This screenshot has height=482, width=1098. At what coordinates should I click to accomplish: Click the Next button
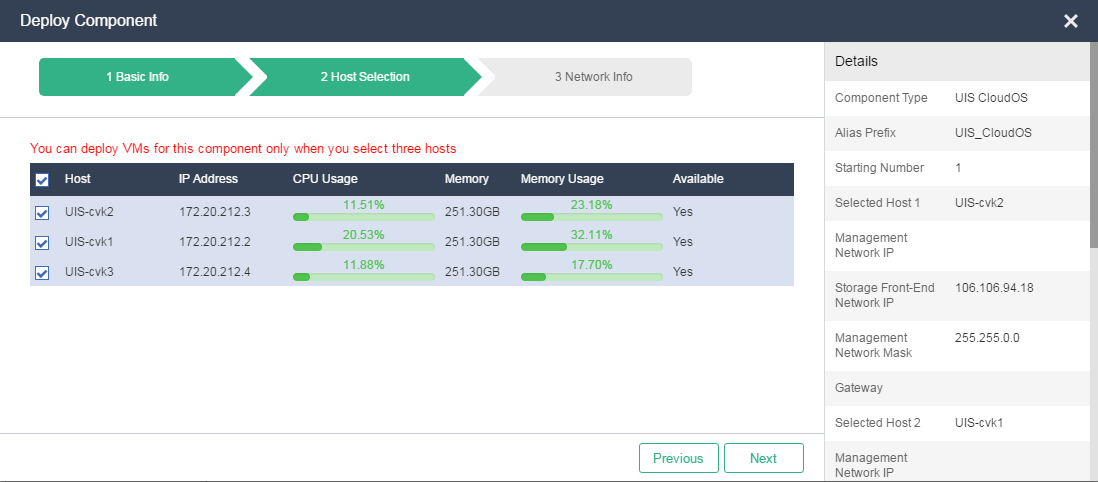763,458
